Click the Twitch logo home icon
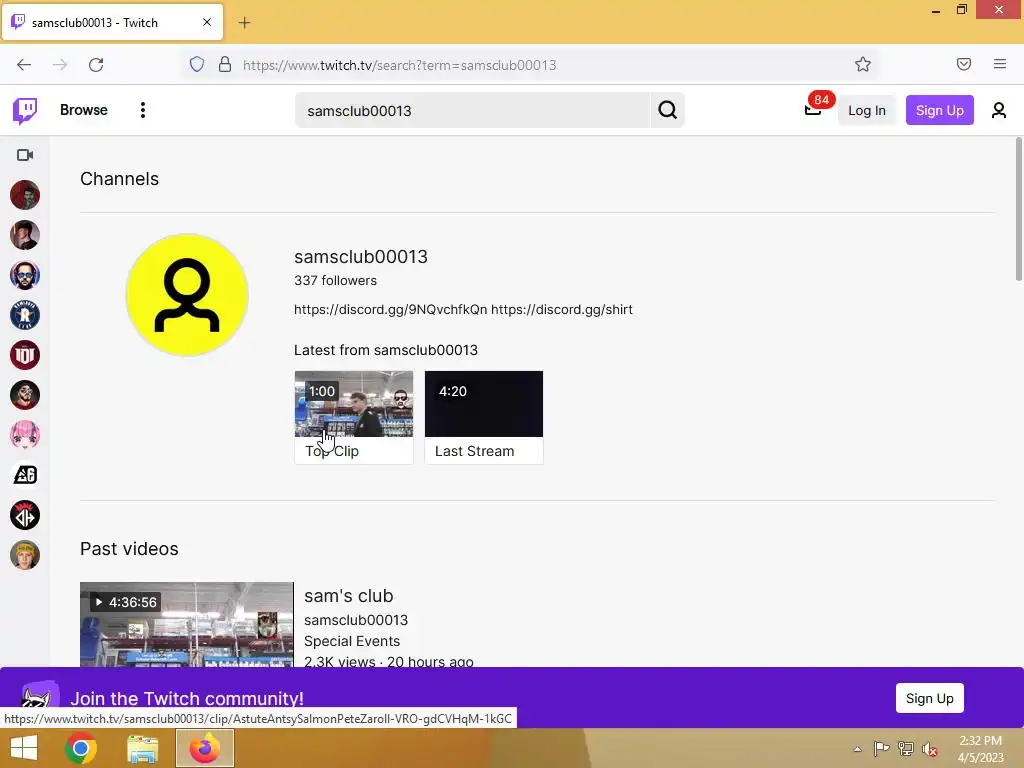 [25, 110]
